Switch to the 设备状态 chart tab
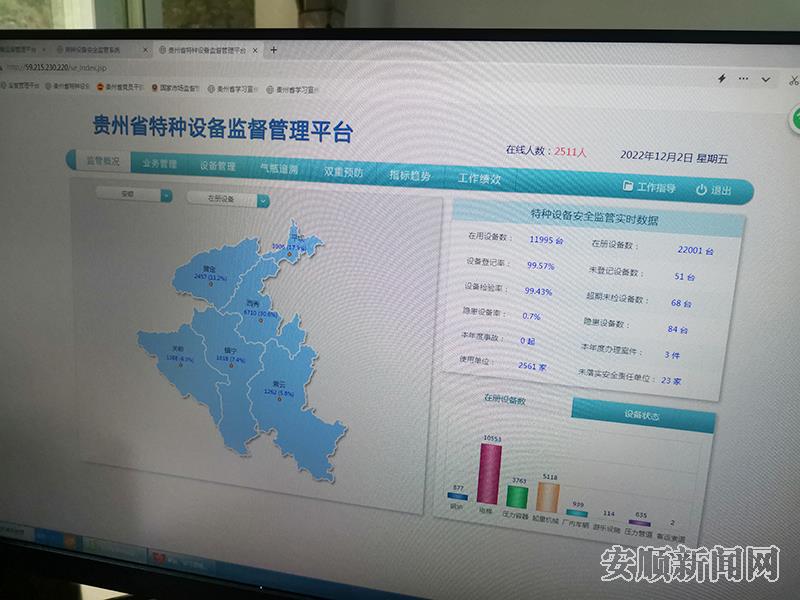The width and height of the screenshot is (800, 600). coord(642,415)
